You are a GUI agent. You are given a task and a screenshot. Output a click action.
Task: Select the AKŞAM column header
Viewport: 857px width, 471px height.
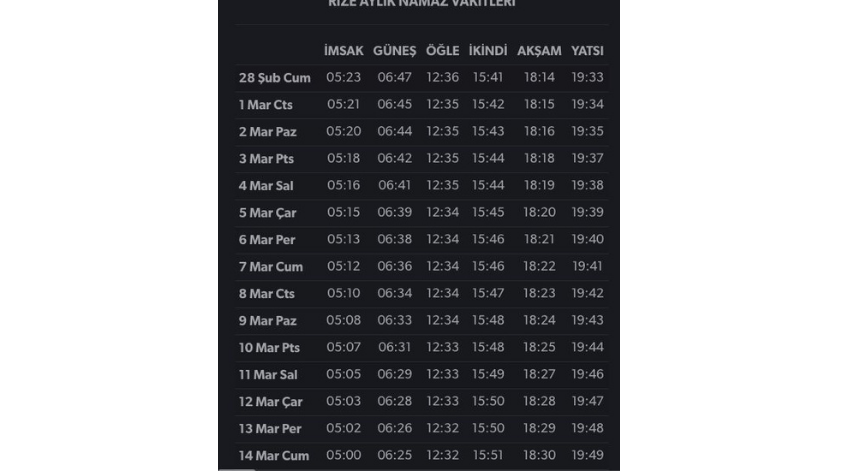(539, 50)
